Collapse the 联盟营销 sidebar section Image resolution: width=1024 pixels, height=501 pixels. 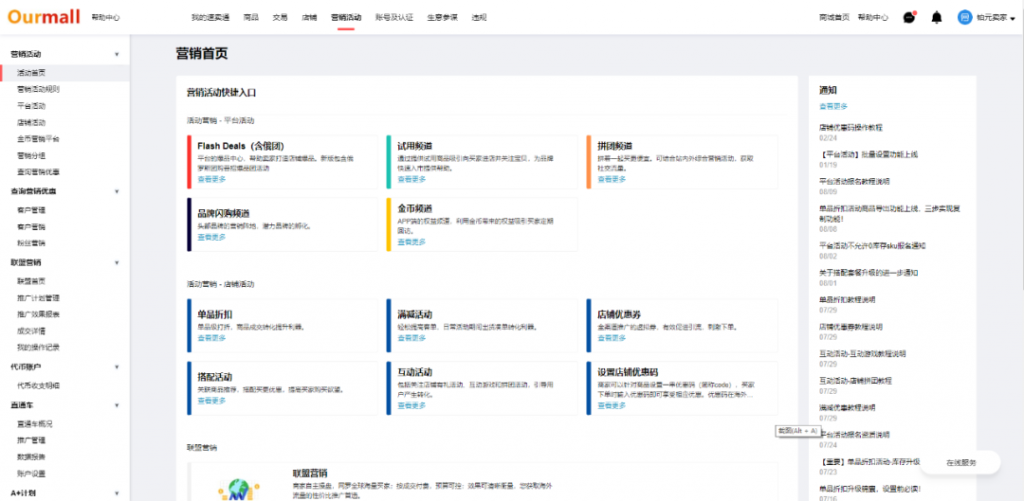[x=116, y=262]
